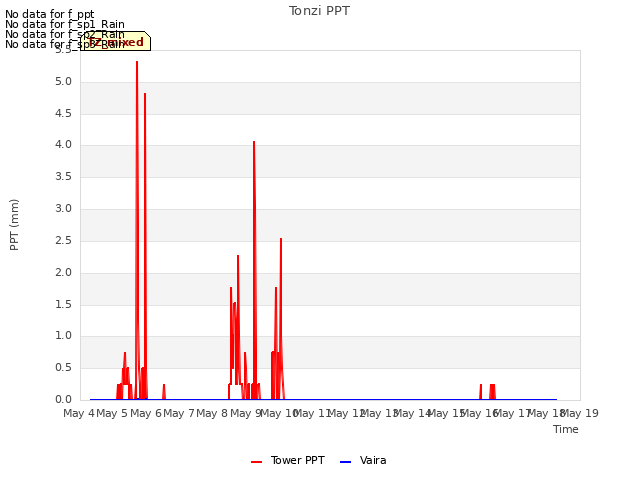Click the tallest red peak near May 5
Viewport: 640px width, 480px height.
tap(137, 62)
